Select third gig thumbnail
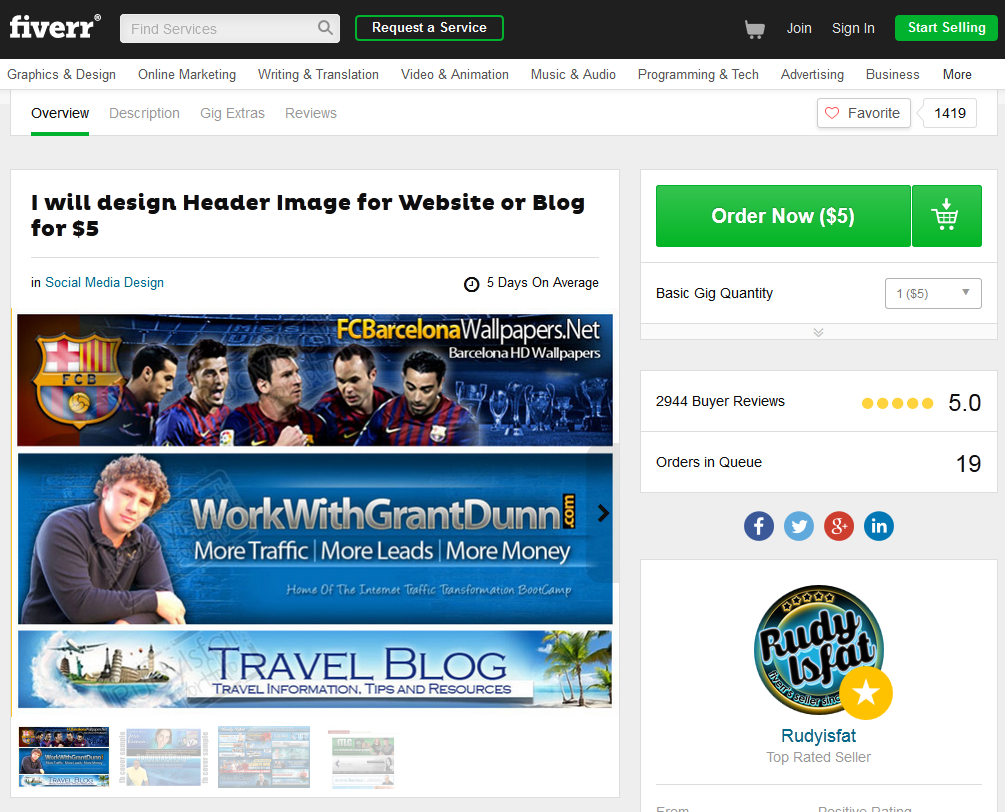Screen dimensions: 1005x812 [264, 757]
